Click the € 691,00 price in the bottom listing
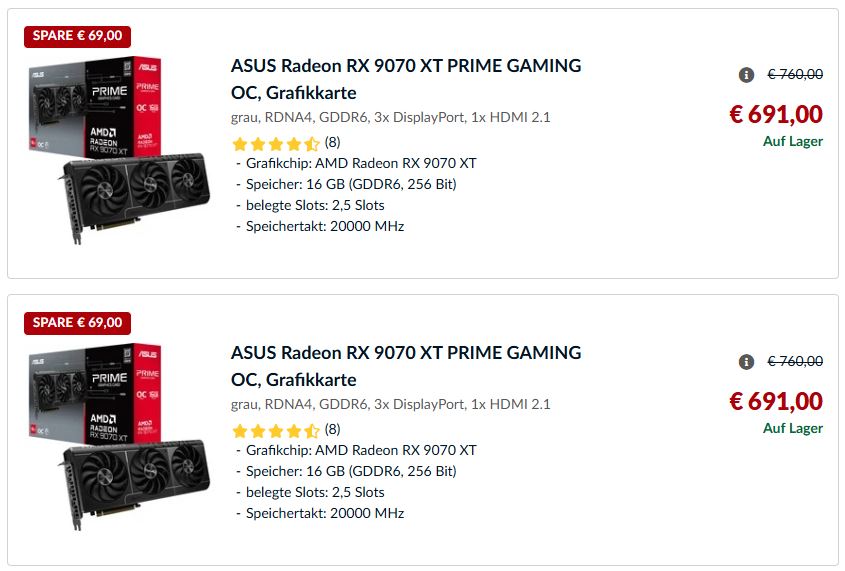Viewport: 845px width, 571px height. pyautogui.click(x=776, y=402)
